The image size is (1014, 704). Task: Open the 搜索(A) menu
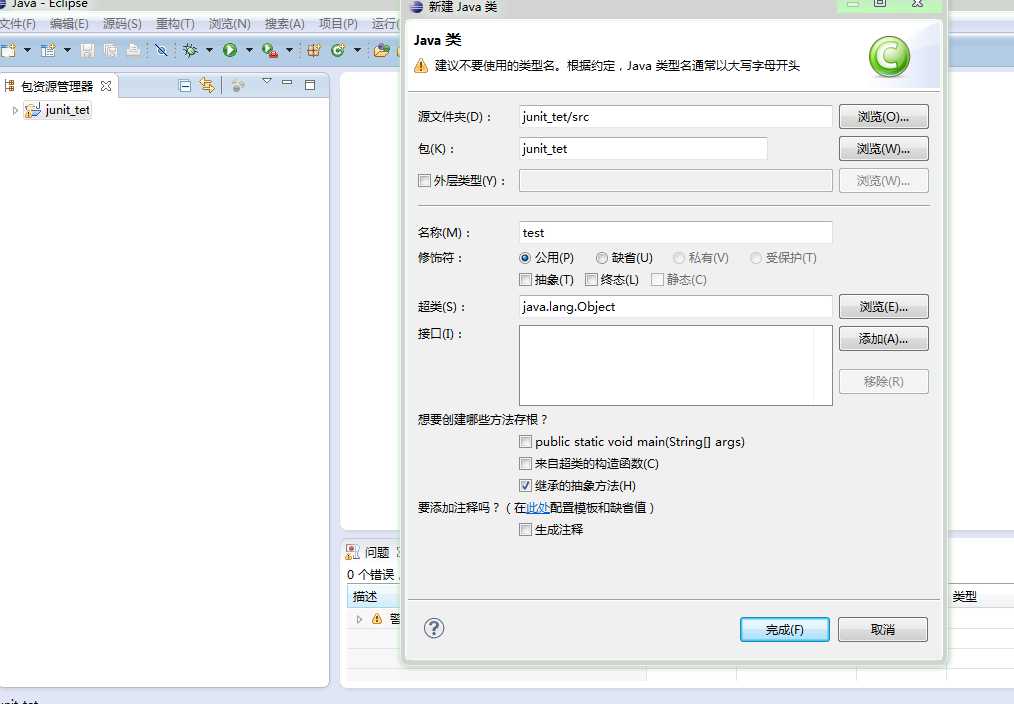(x=285, y=24)
